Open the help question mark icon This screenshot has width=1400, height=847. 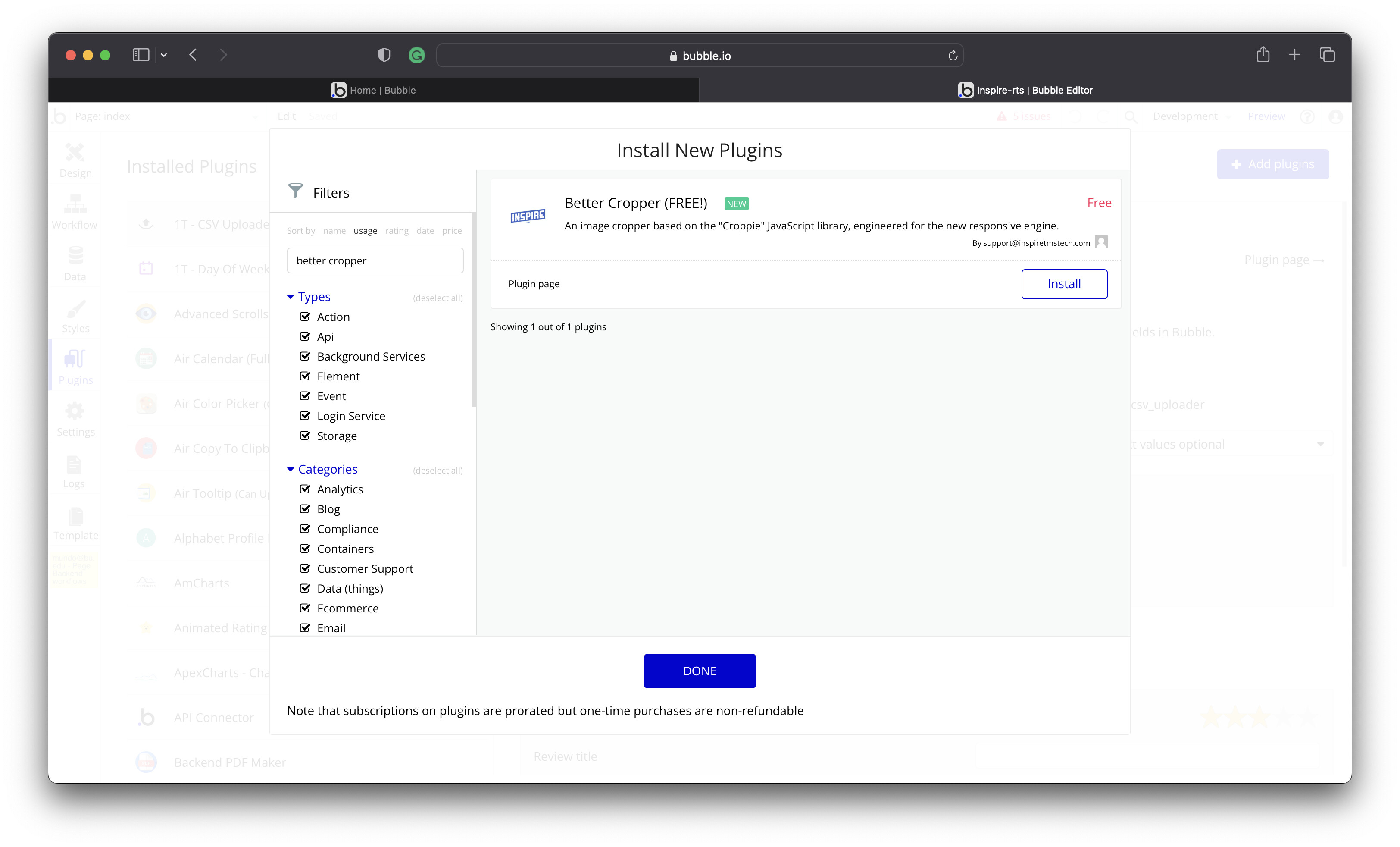coord(1307,116)
